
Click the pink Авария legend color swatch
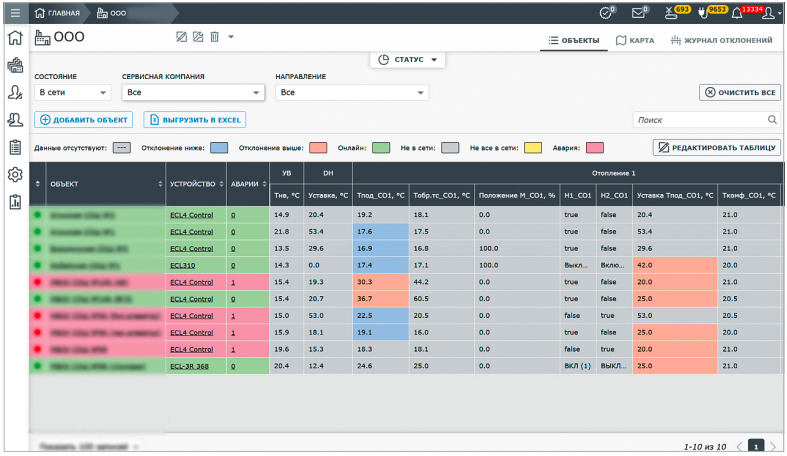593,147
